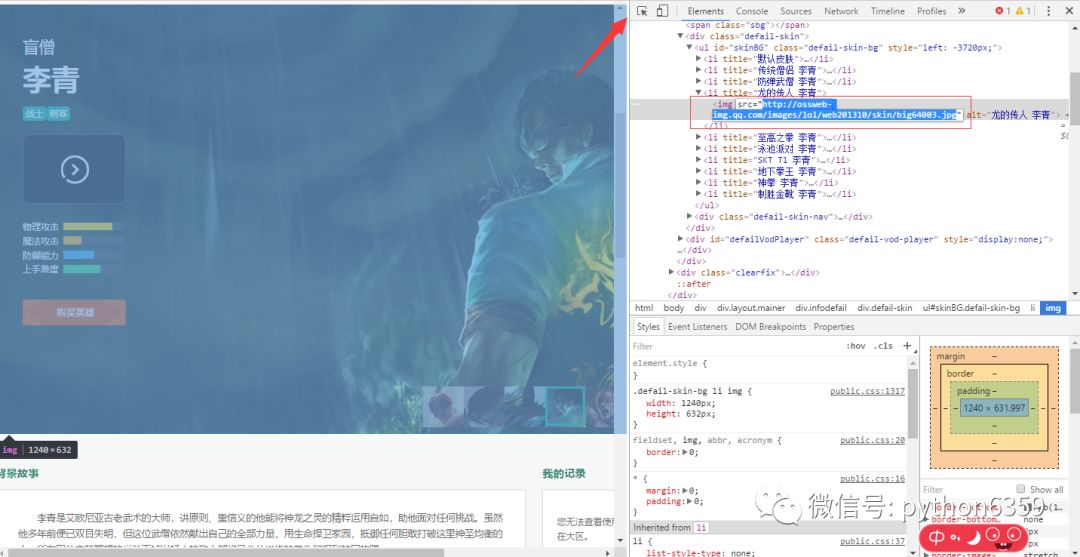Open the public.css:37 source link
The width and height of the screenshot is (1080, 557).
pyautogui.click(x=872, y=541)
